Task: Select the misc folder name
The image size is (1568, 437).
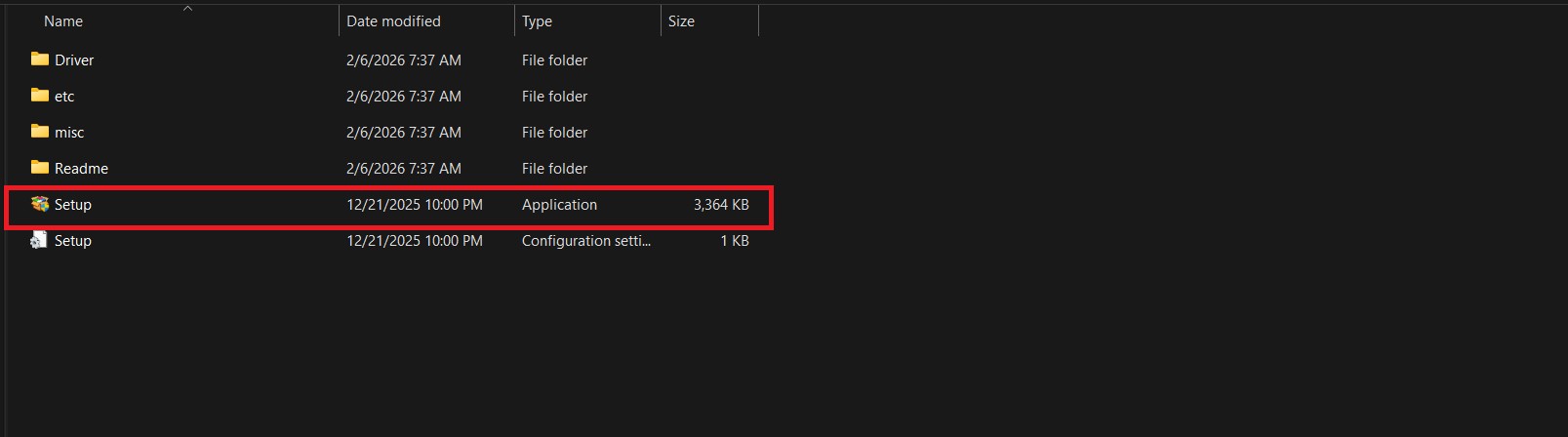Action: pyautogui.click(x=69, y=133)
